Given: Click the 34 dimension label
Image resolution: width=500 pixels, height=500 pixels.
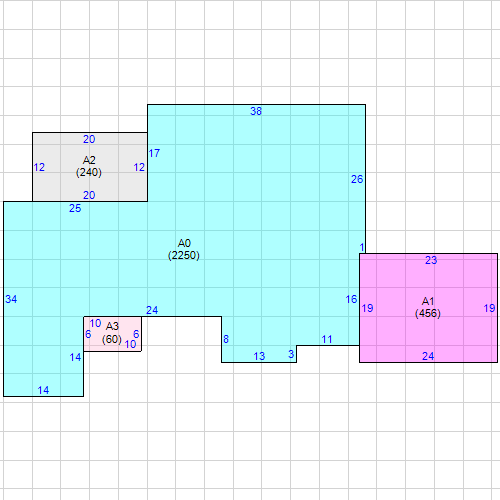Looking at the screenshot, I should pyautogui.click(x=11, y=299).
